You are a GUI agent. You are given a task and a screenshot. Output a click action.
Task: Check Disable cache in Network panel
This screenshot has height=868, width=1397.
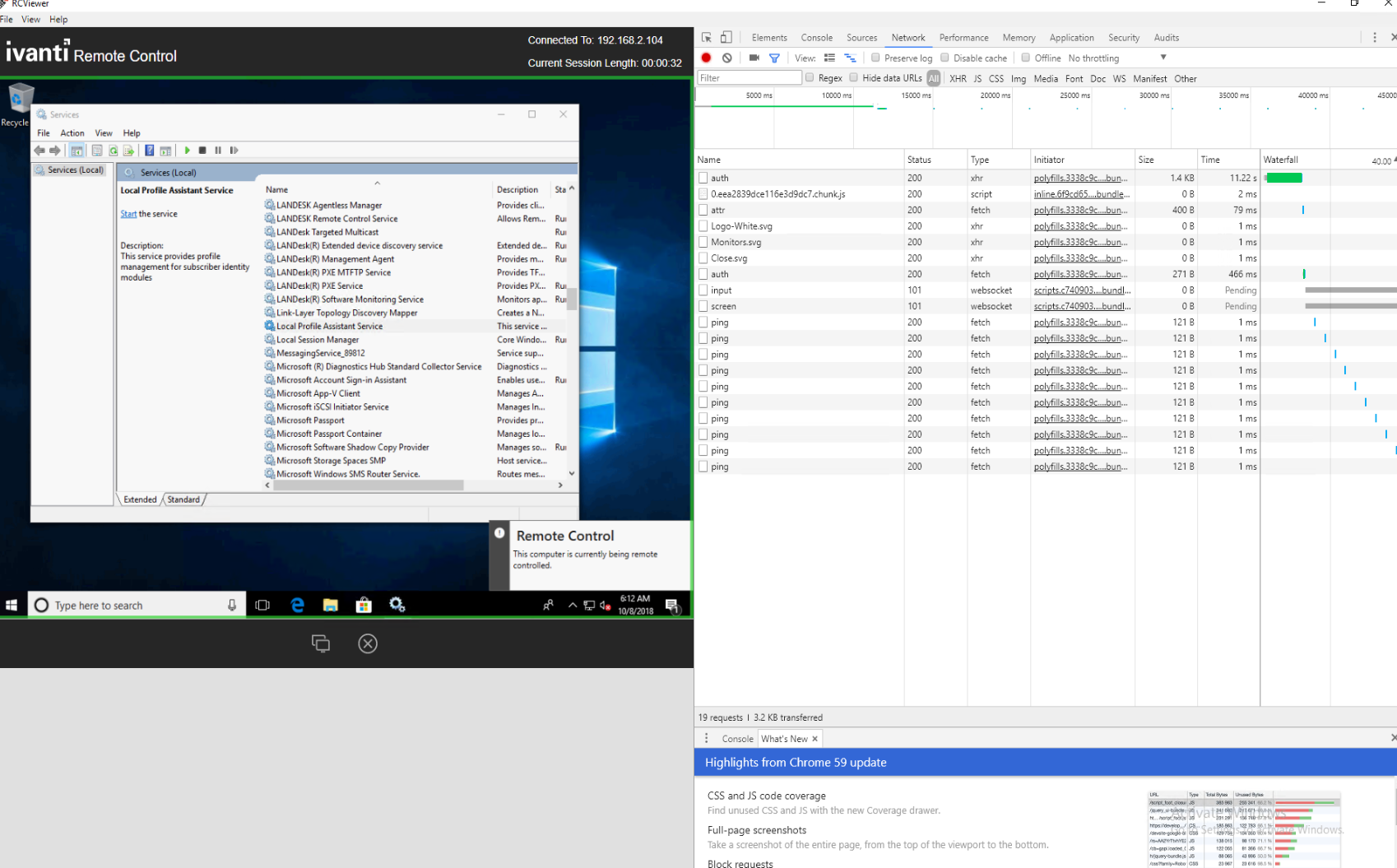click(944, 58)
